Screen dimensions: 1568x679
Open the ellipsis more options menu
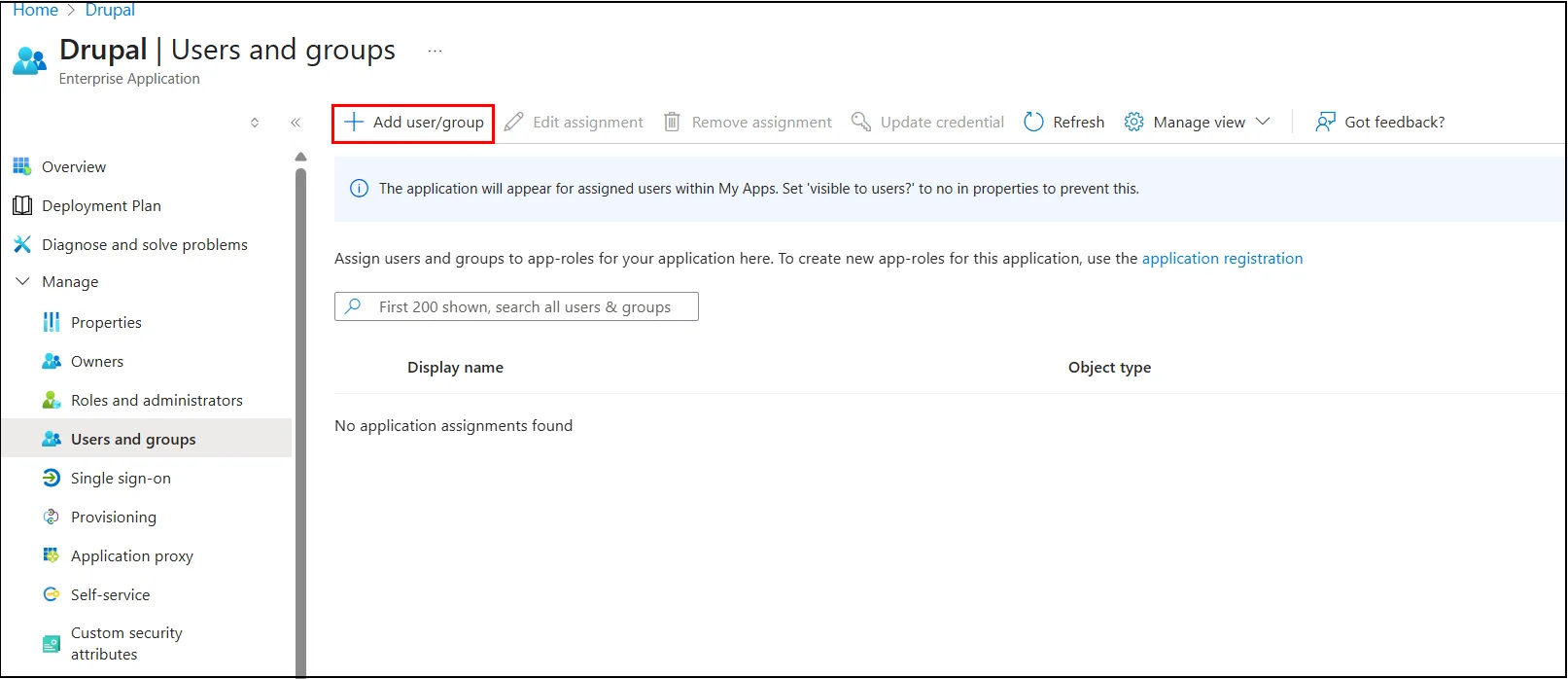pyautogui.click(x=435, y=51)
